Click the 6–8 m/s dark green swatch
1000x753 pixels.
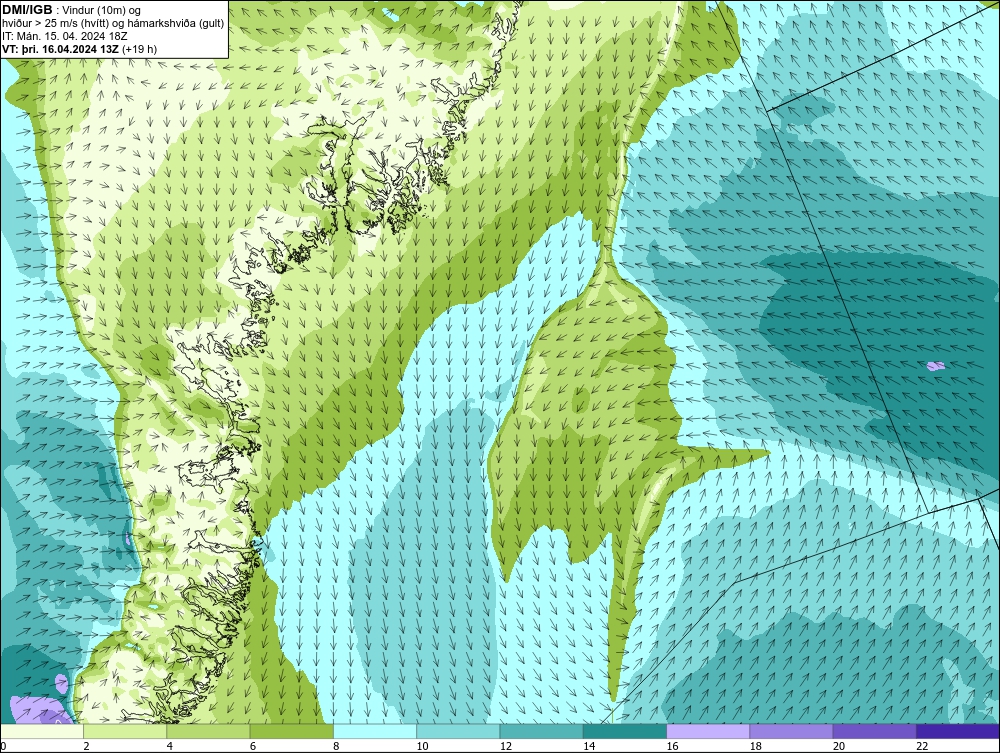point(291,731)
